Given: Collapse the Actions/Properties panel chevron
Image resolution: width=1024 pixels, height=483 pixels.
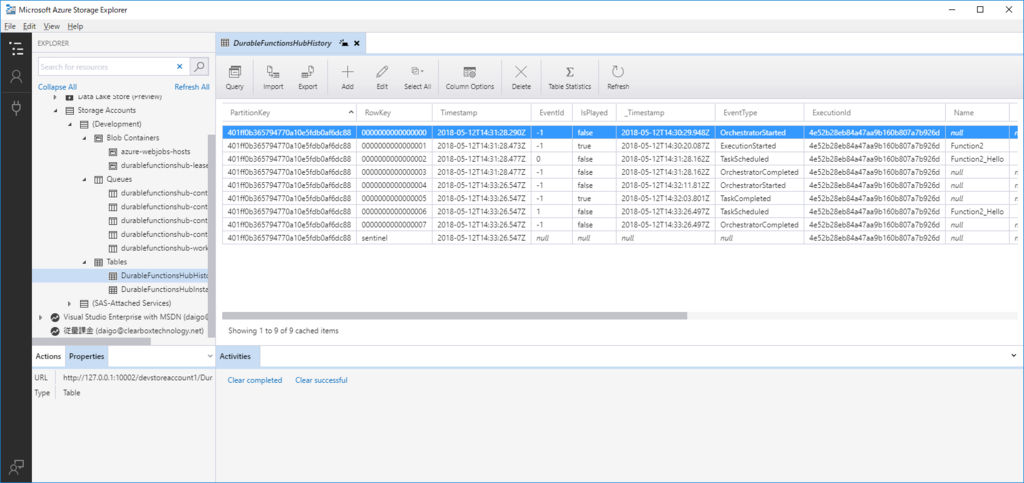Looking at the screenshot, I should 210,356.
